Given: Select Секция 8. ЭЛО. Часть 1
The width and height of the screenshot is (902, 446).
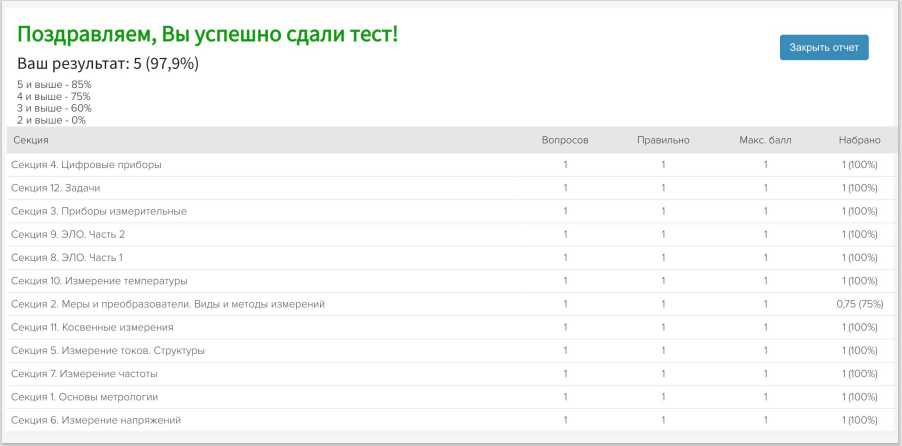Looking at the screenshot, I should 67,258.
